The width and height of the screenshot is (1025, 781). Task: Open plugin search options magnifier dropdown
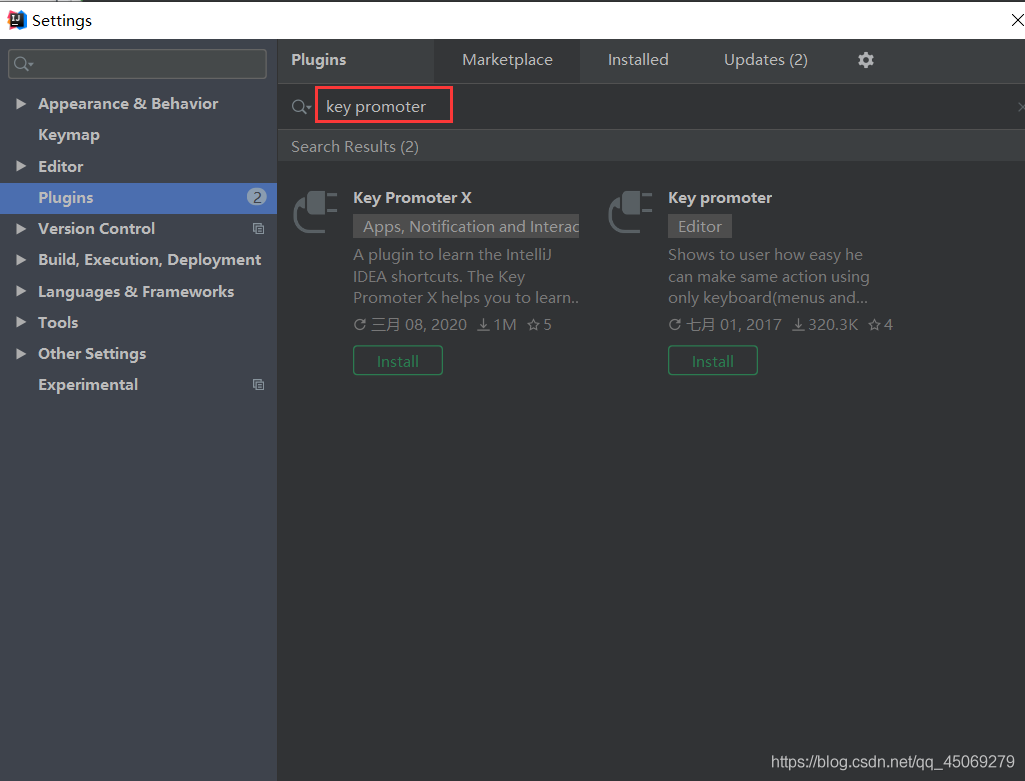pos(301,107)
